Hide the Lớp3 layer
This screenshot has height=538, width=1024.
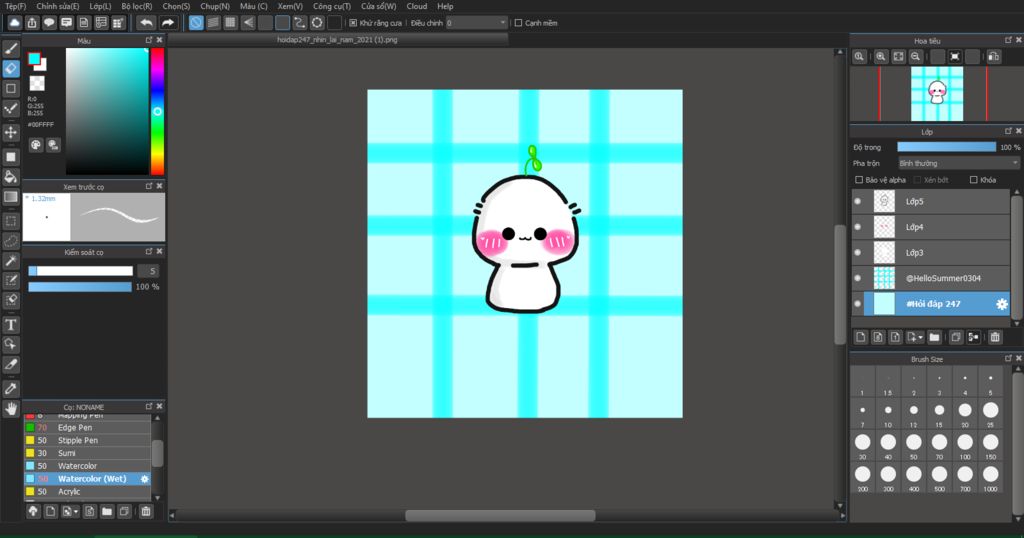click(x=857, y=252)
